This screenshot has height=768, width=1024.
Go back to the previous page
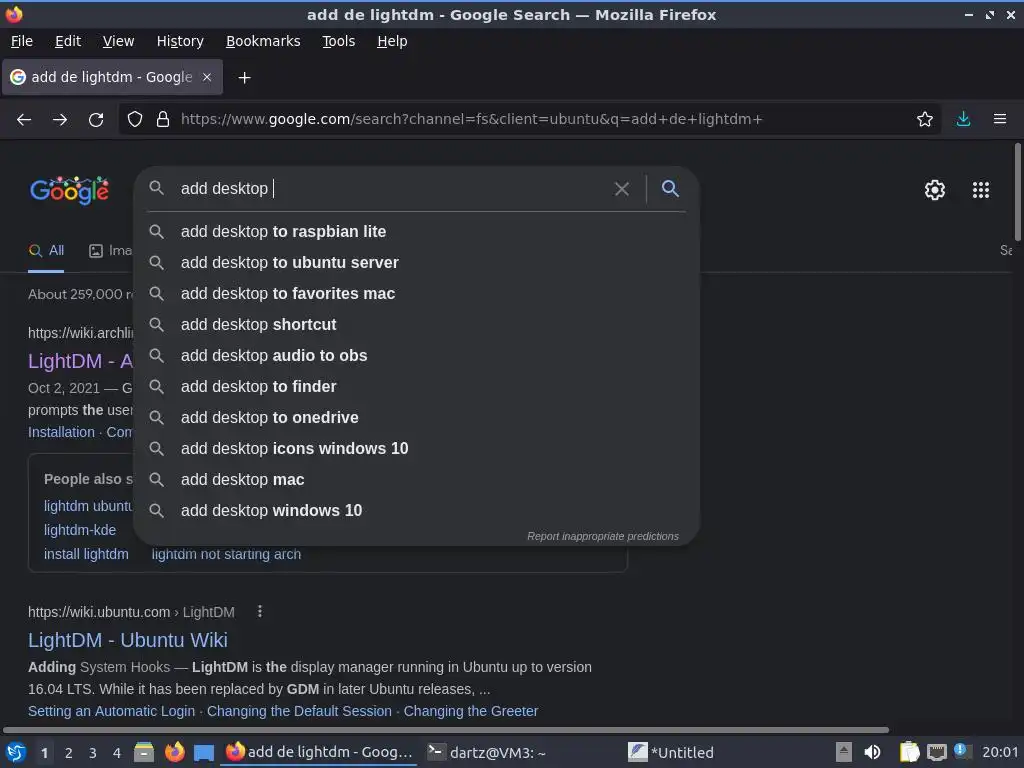coord(24,120)
